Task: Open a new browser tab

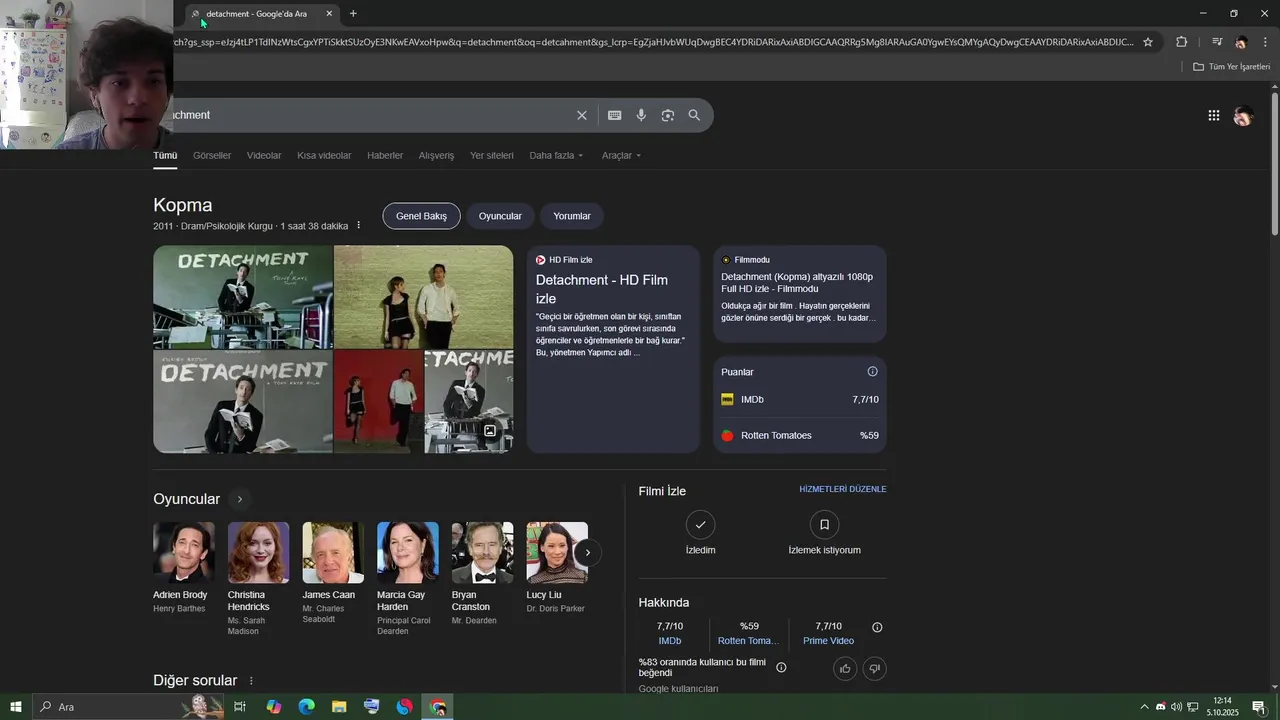Action: click(x=353, y=14)
